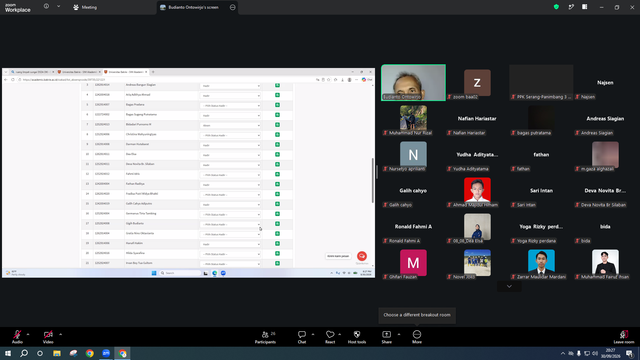640x360 pixels.
Task: Click system tray volume icon
Action: click(595, 353)
